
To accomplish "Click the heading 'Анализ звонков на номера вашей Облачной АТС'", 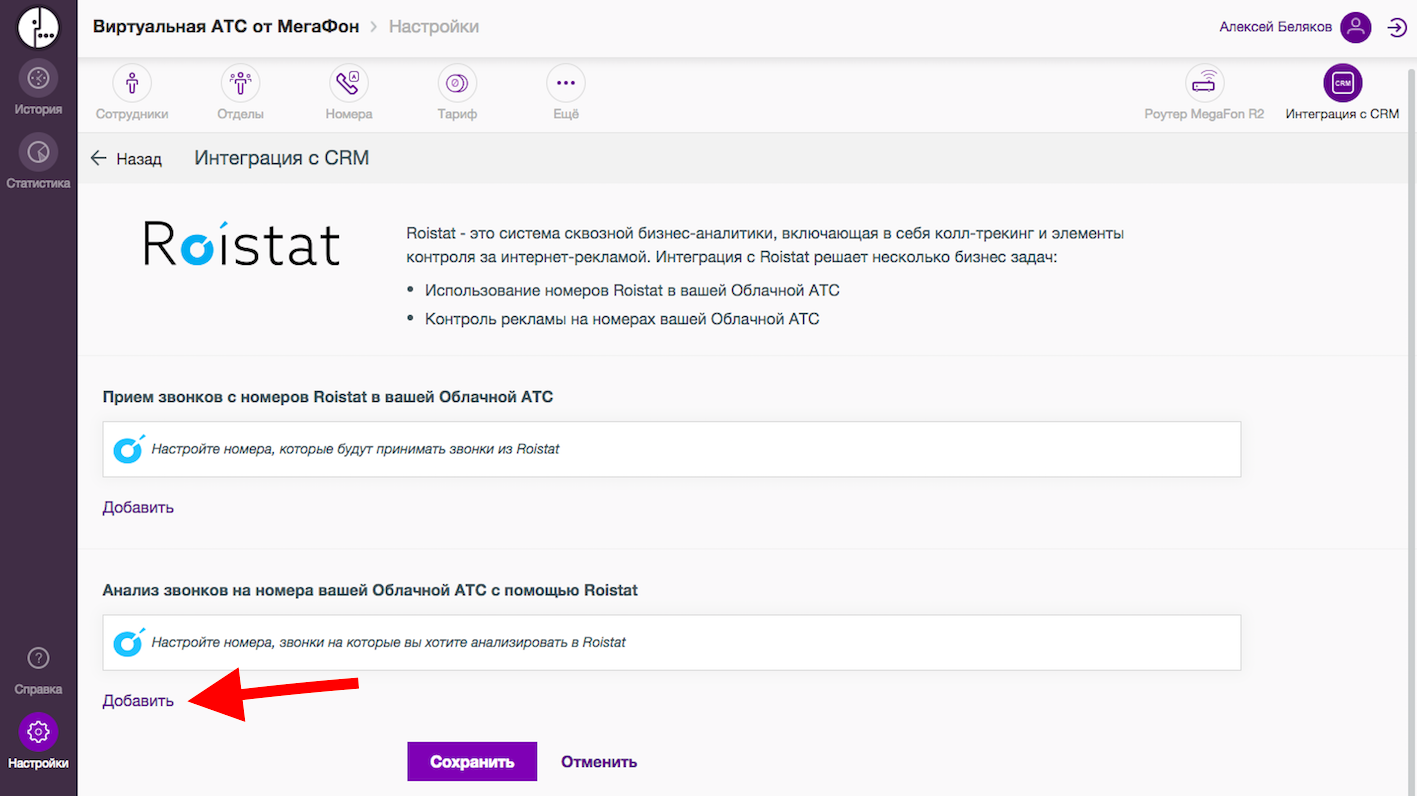I will [x=370, y=590].
